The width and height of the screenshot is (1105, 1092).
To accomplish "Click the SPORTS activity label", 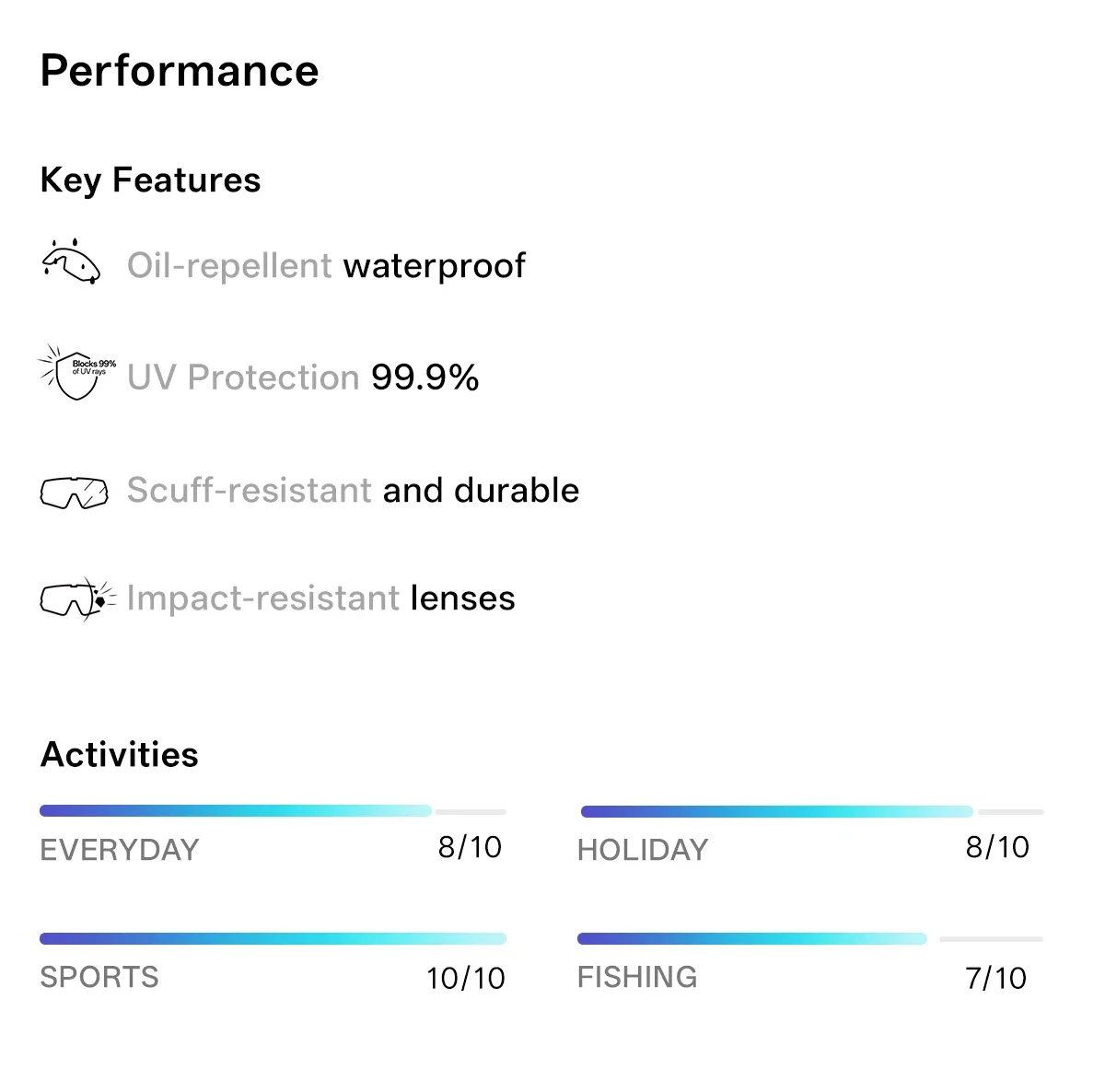I will 99,977.
